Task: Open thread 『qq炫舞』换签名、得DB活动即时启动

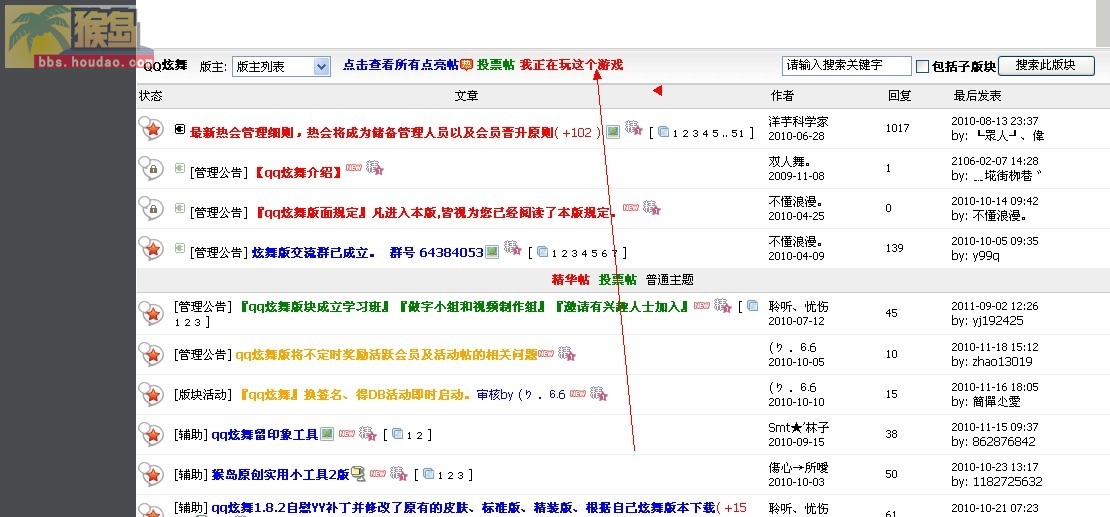Action: [355, 394]
